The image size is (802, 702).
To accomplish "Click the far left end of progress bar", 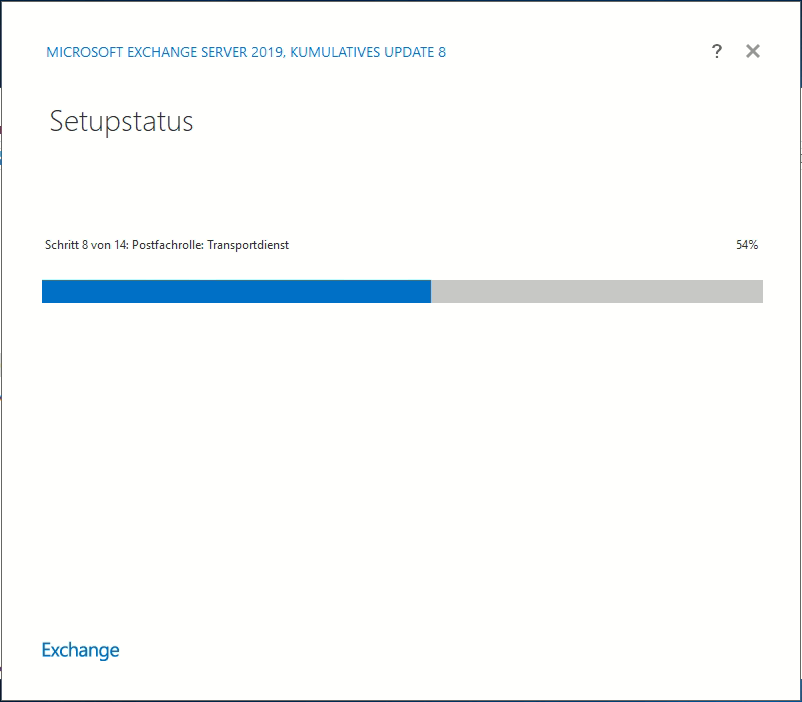I will pos(45,291).
